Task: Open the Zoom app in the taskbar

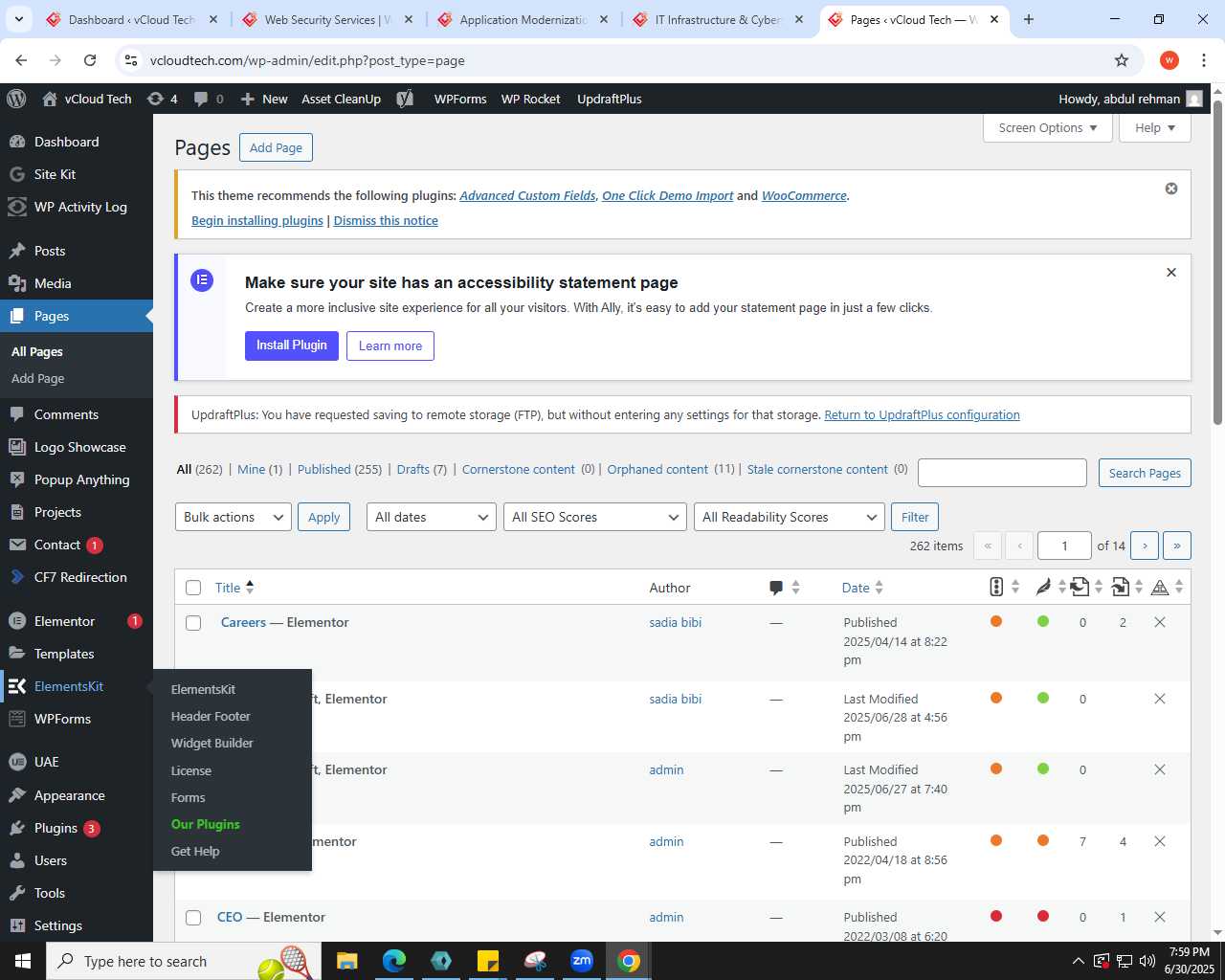Action: (581, 961)
